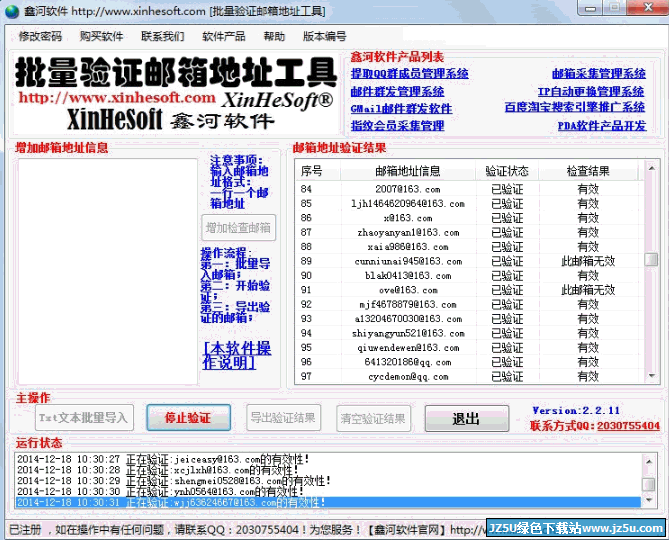Image resolution: width=669 pixels, height=540 pixels.
Task: Open the 软件产品 menu
Action: [x=224, y=36]
